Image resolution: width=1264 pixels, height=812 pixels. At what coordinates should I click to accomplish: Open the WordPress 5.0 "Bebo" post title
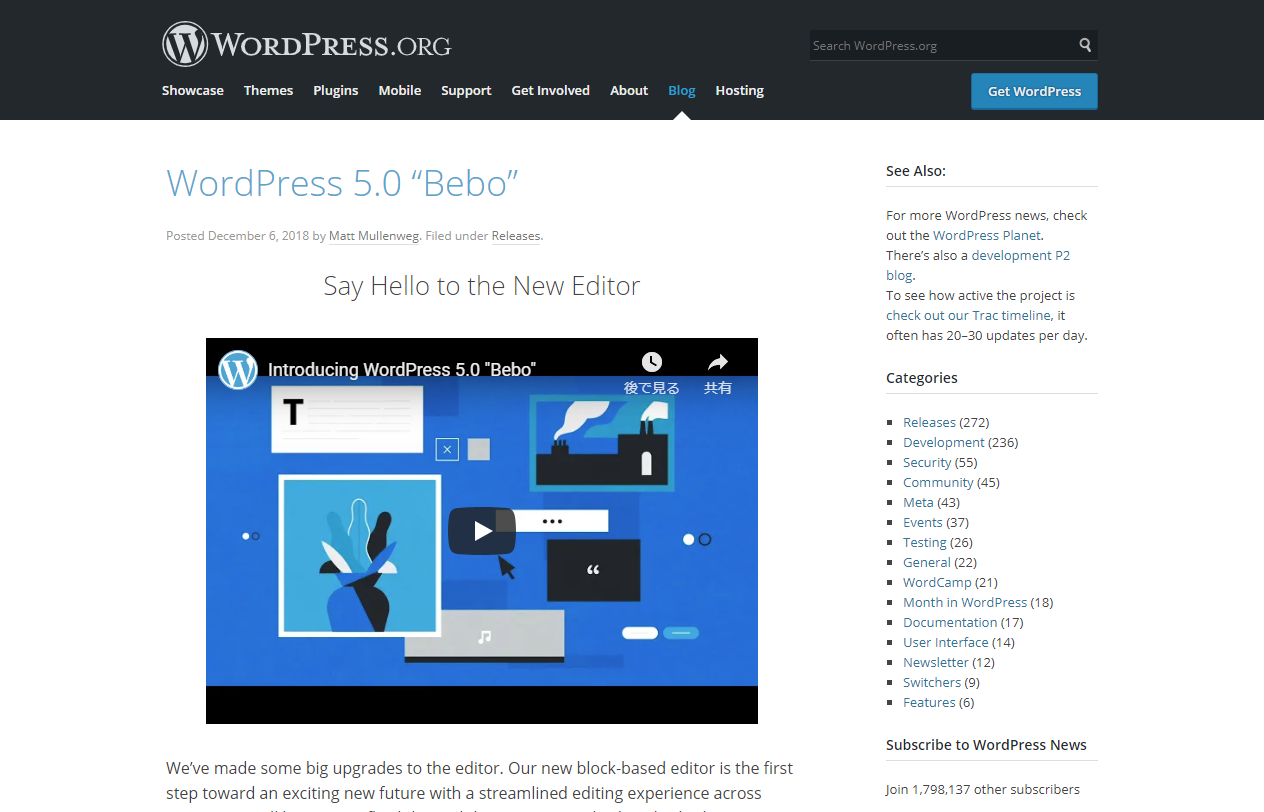click(342, 183)
